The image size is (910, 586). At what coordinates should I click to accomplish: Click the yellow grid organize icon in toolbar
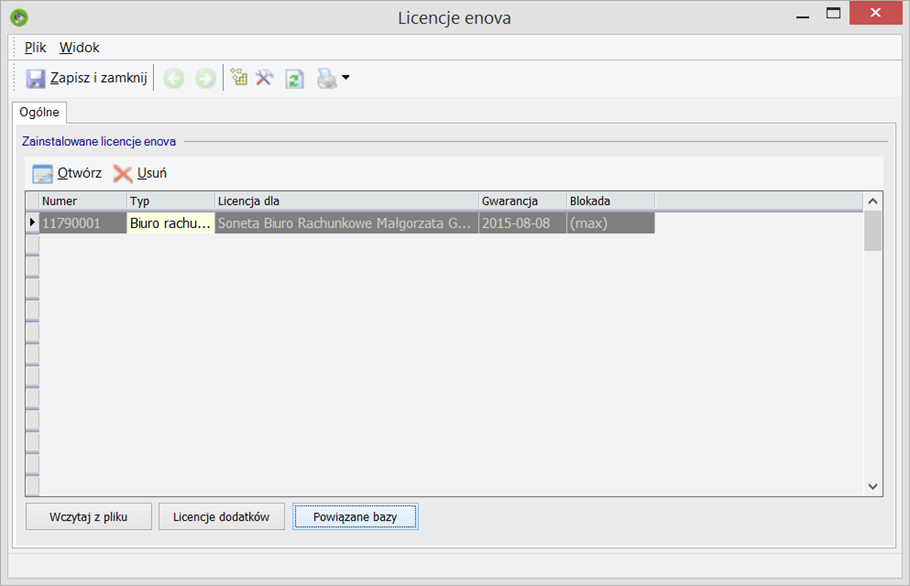click(x=239, y=77)
